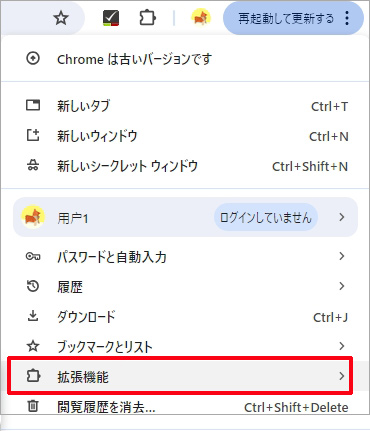Open ダウンロード from the menu
This screenshot has width=370, height=431.
click(x=185, y=317)
